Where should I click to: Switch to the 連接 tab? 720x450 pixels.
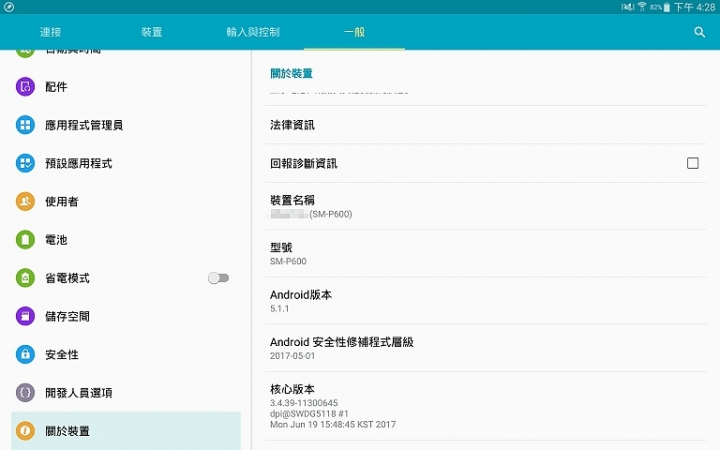[x=51, y=32]
